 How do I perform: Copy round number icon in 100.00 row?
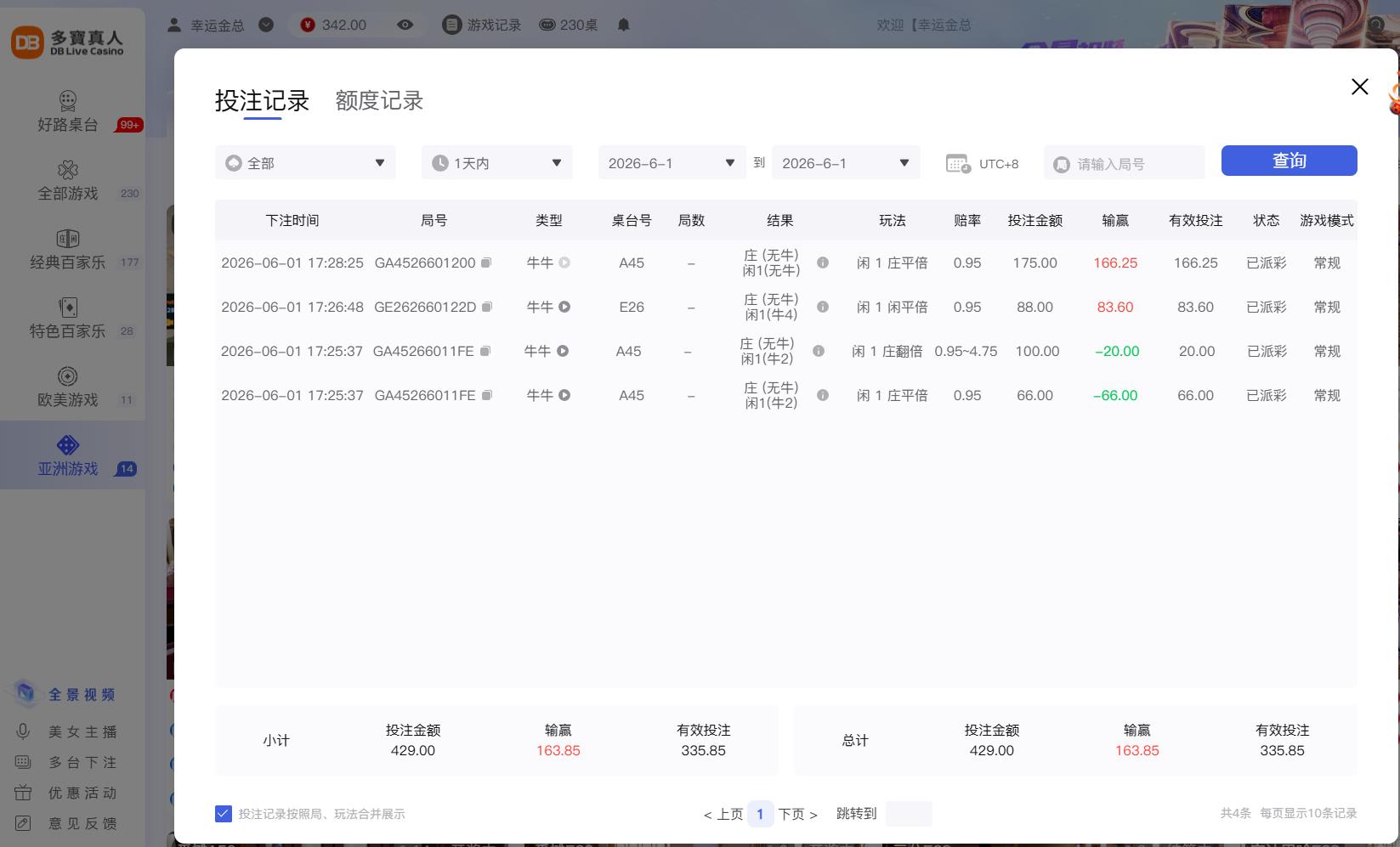[485, 351]
